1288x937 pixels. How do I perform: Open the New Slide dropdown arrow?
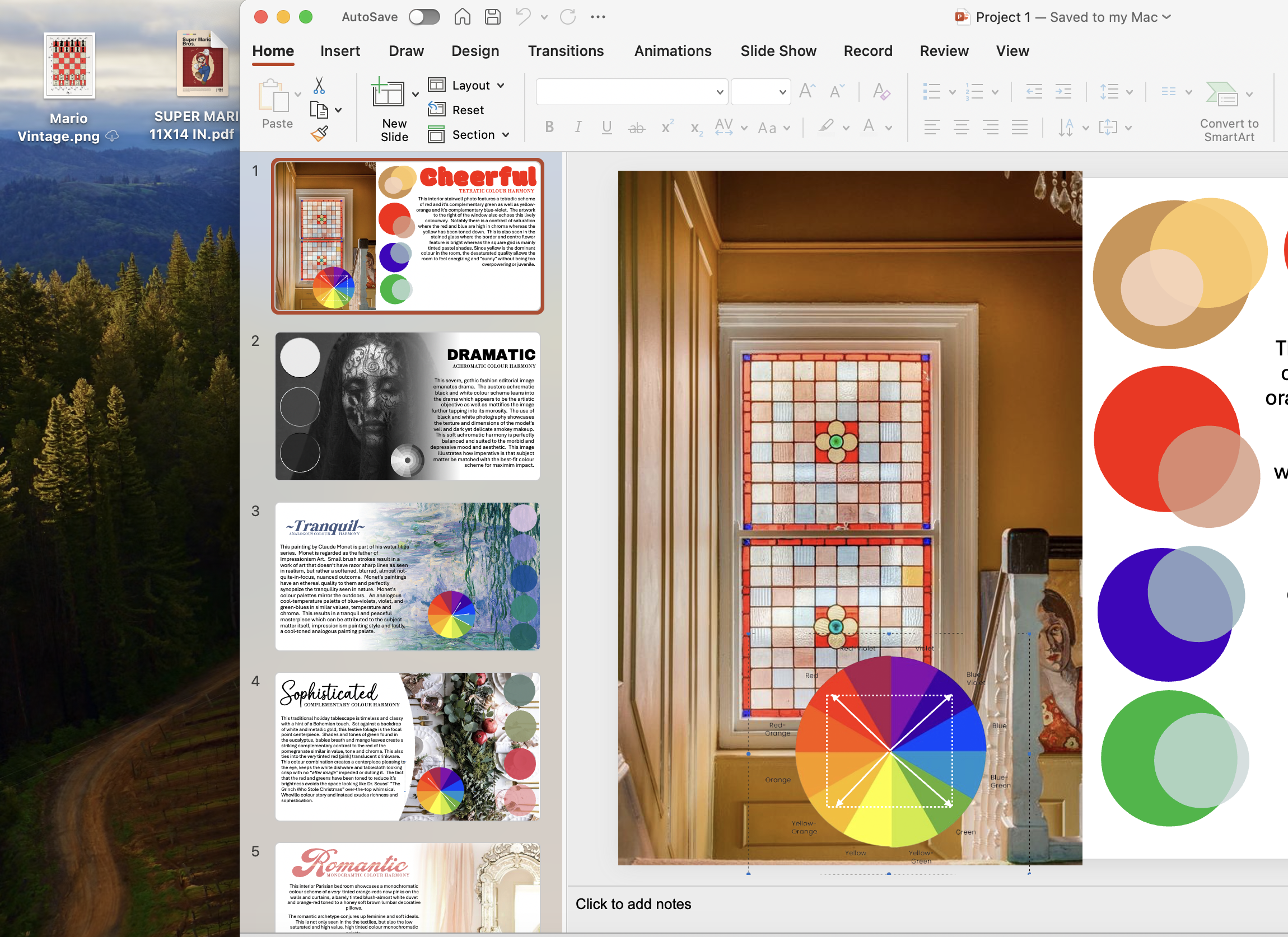pyautogui.click(x=416, y=94)
